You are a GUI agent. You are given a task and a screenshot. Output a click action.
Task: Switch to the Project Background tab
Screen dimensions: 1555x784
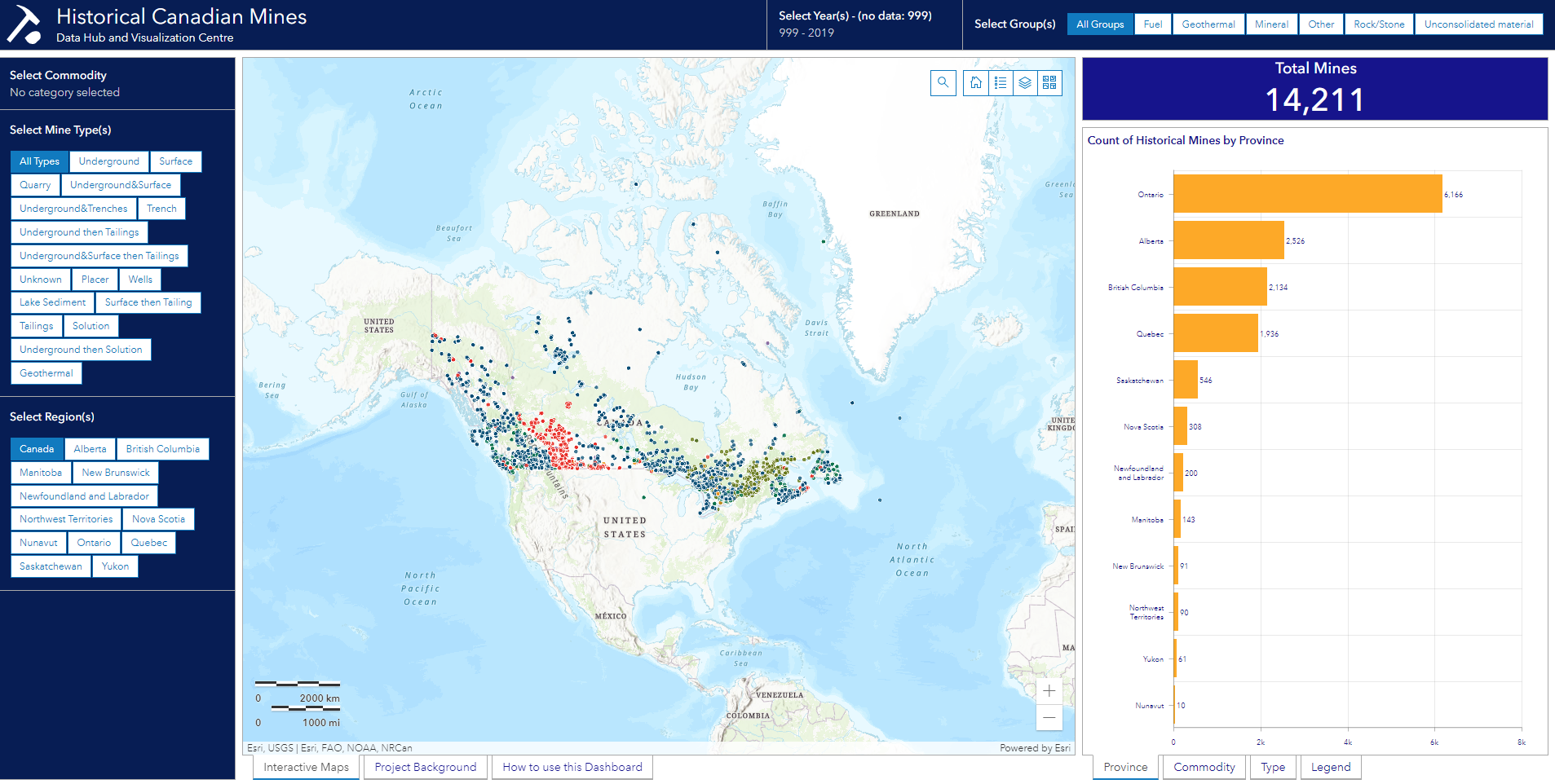pyautogui.click(x=425, y=766)
